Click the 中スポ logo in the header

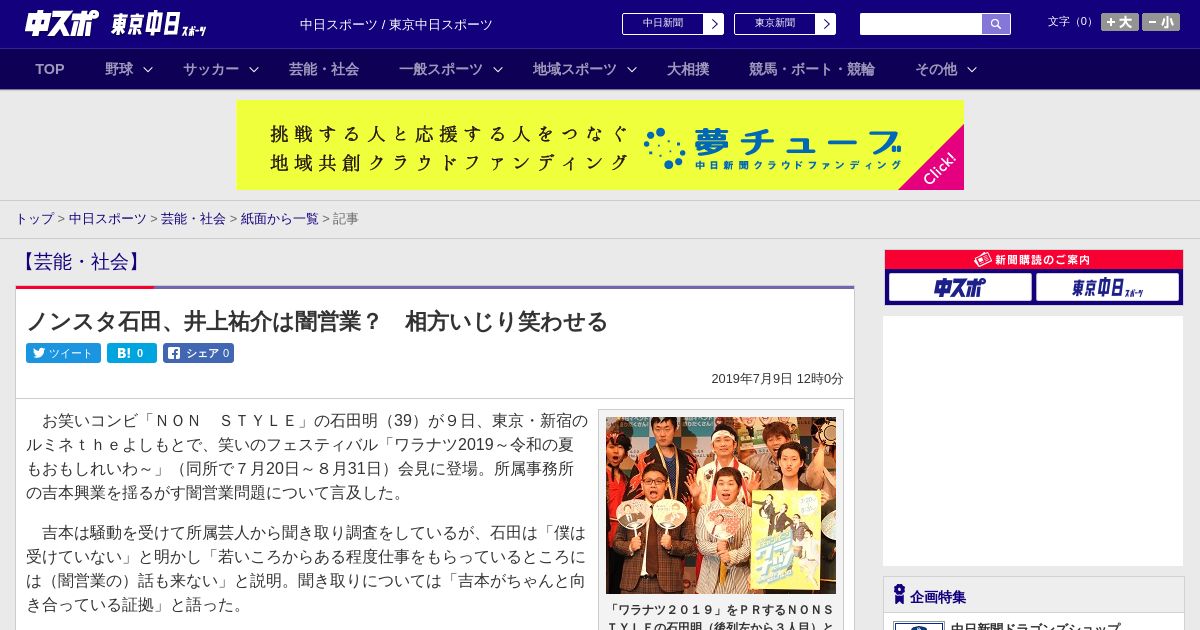[62, 23]
